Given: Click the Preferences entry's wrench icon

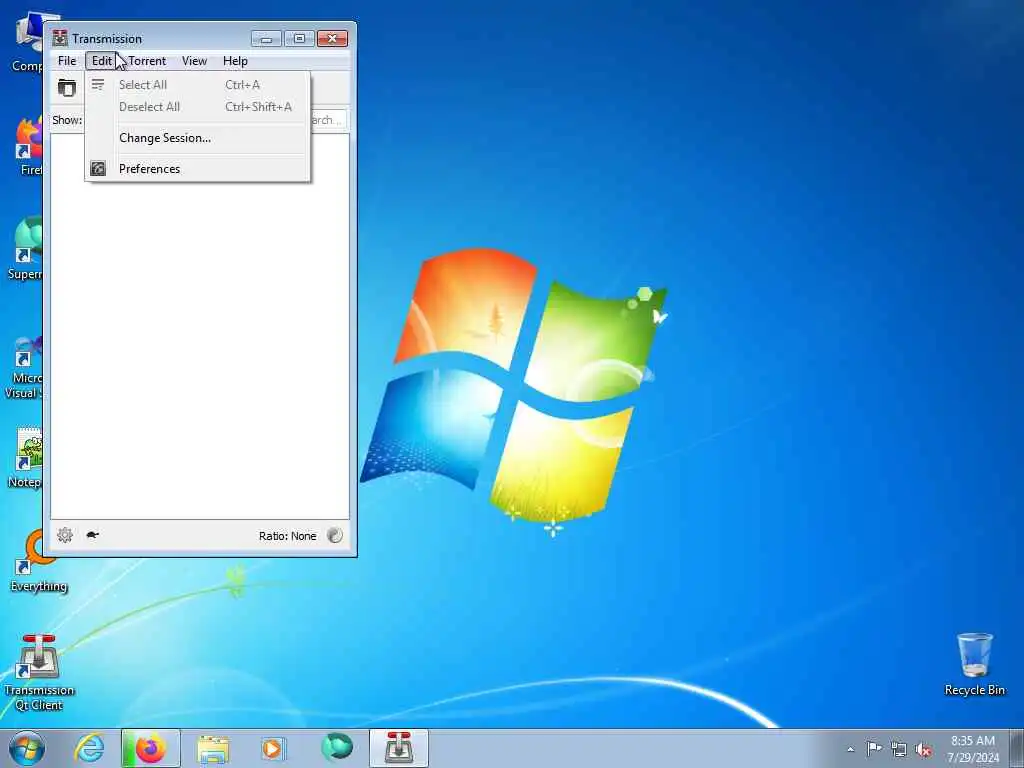Looking at the screenshot, I should (98, 168).
